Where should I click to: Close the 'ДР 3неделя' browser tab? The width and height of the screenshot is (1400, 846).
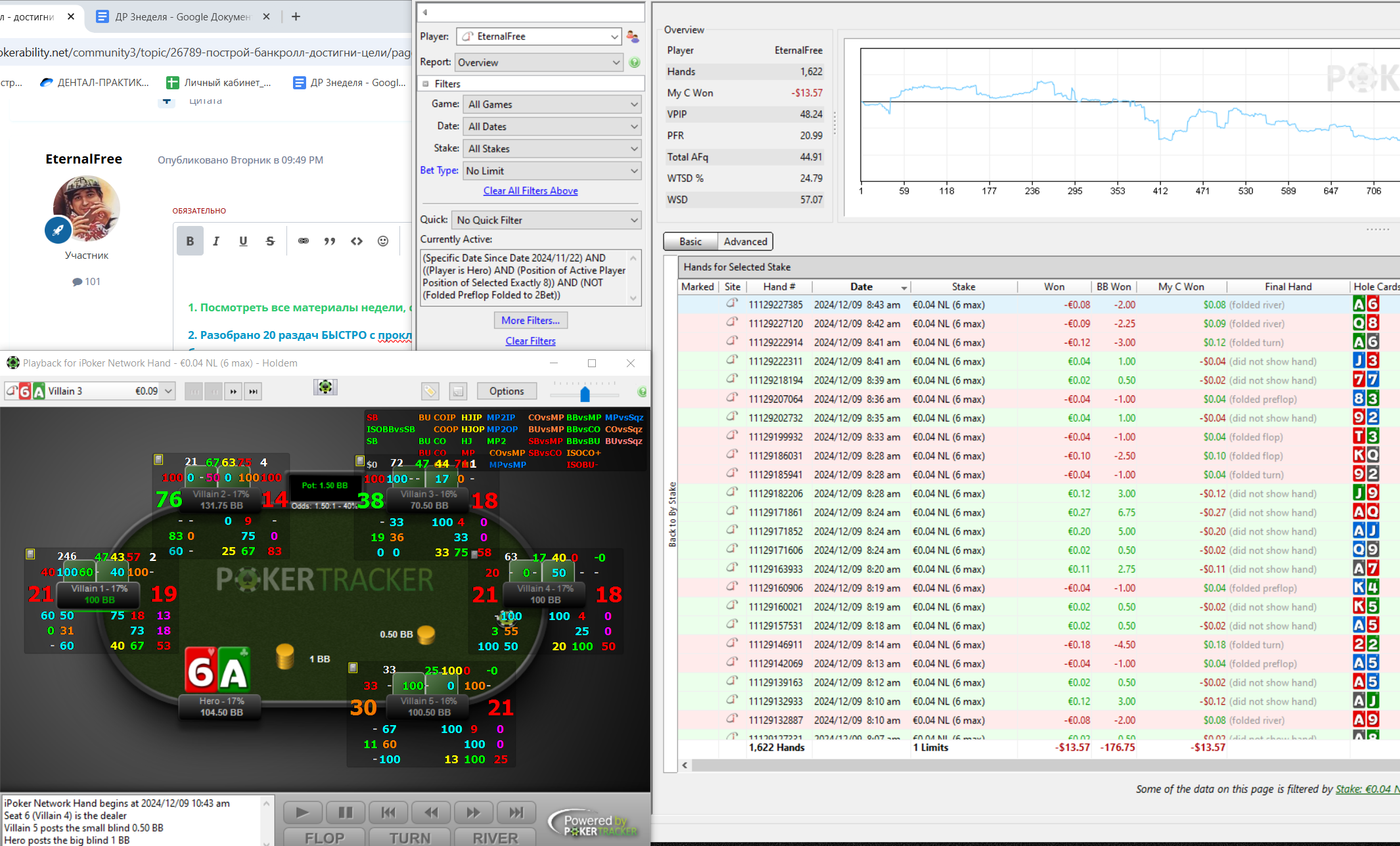tap(266, 16)
